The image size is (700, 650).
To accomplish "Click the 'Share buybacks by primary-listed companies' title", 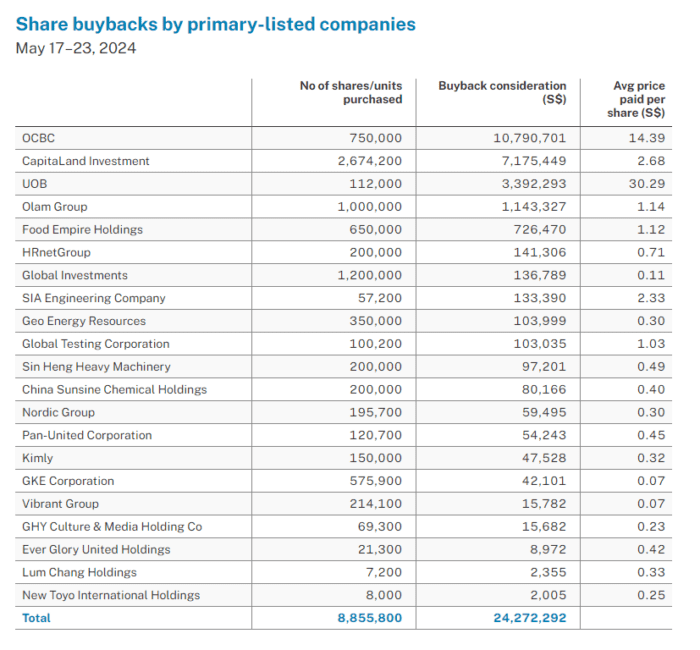I will pyautogui.click(x=215, y=24).
